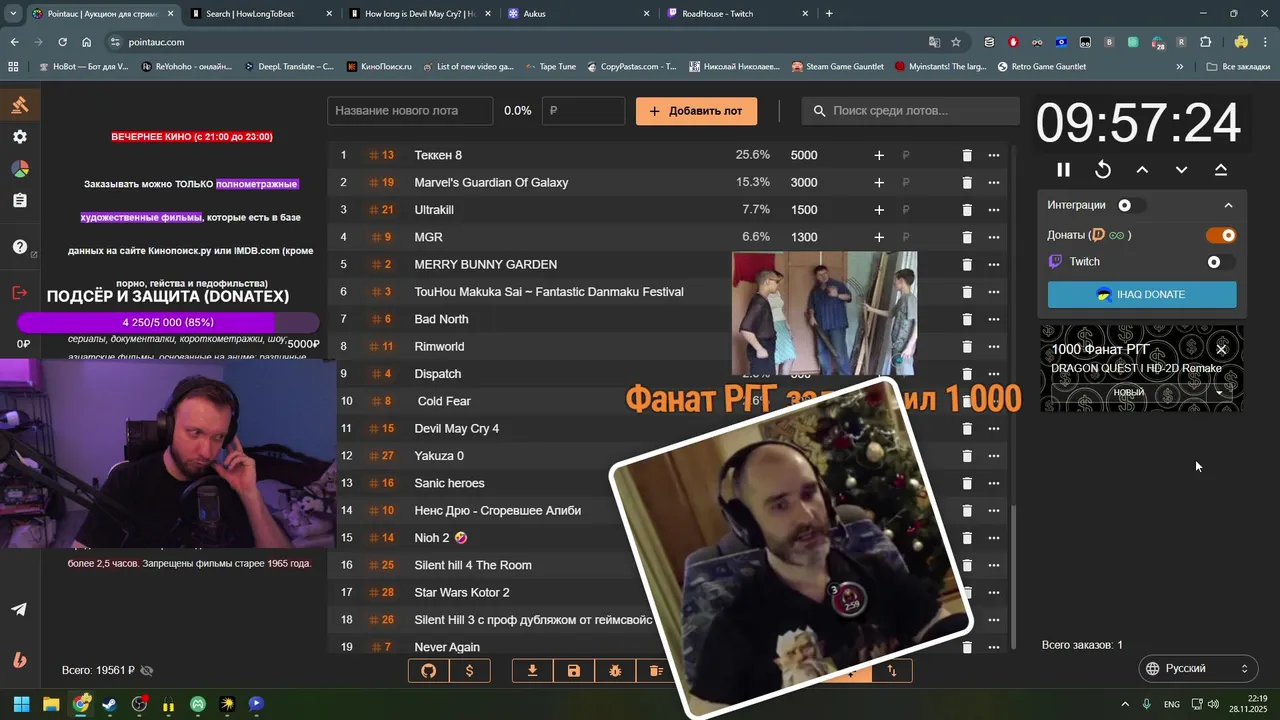Open the clipboard history icon in sidebar
The height and width of the screenshot is (720, 1280).
(20, 201)
